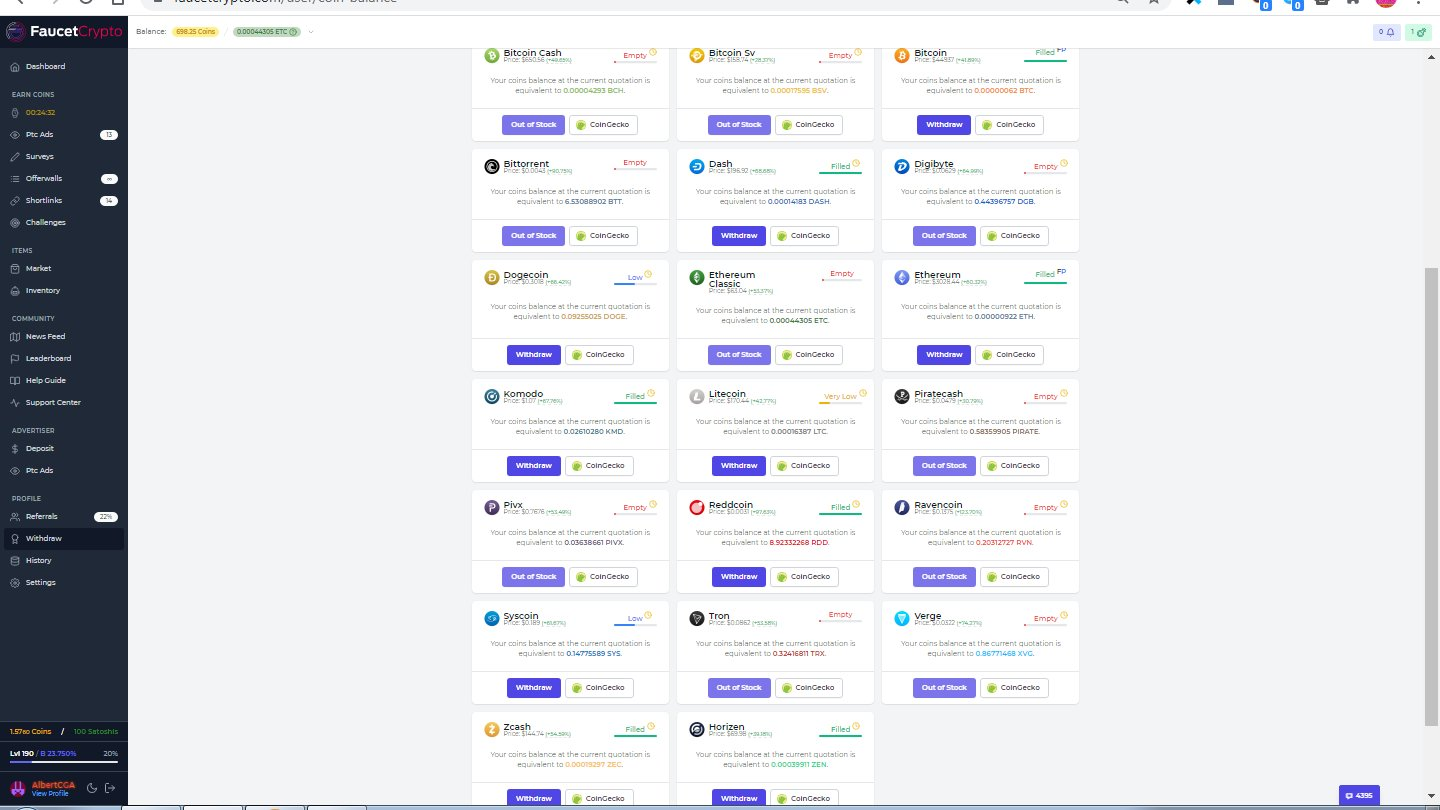Expand the balance currency dropdown arrow
This screenshot has width=1440, height=810.
(311, 32)
